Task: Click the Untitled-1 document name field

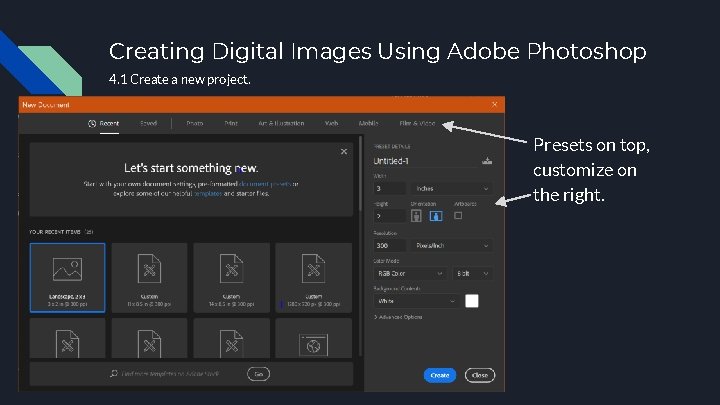Action: [425, 161]
